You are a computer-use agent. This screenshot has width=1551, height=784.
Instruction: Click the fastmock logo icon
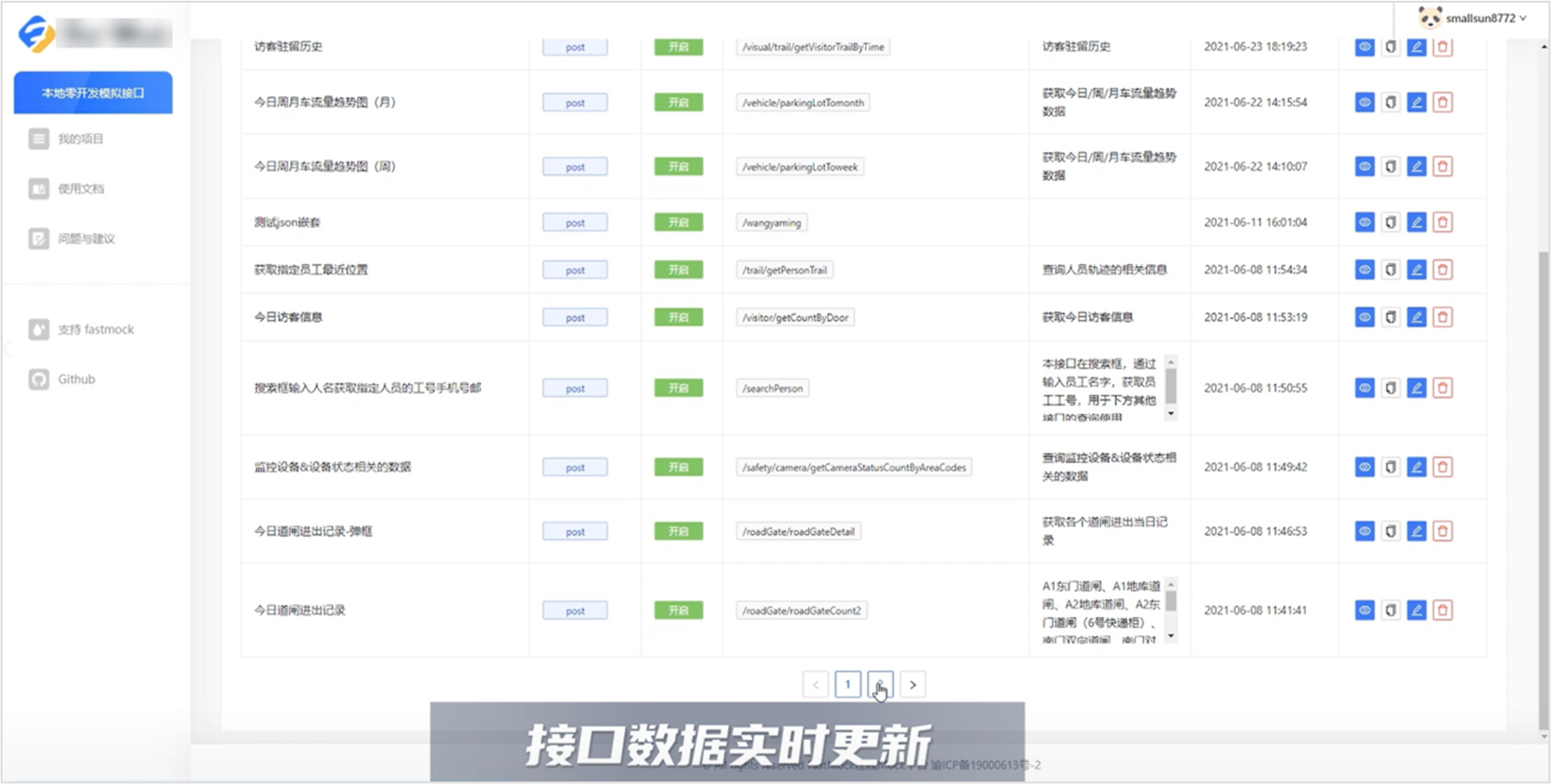coord(36,34)
